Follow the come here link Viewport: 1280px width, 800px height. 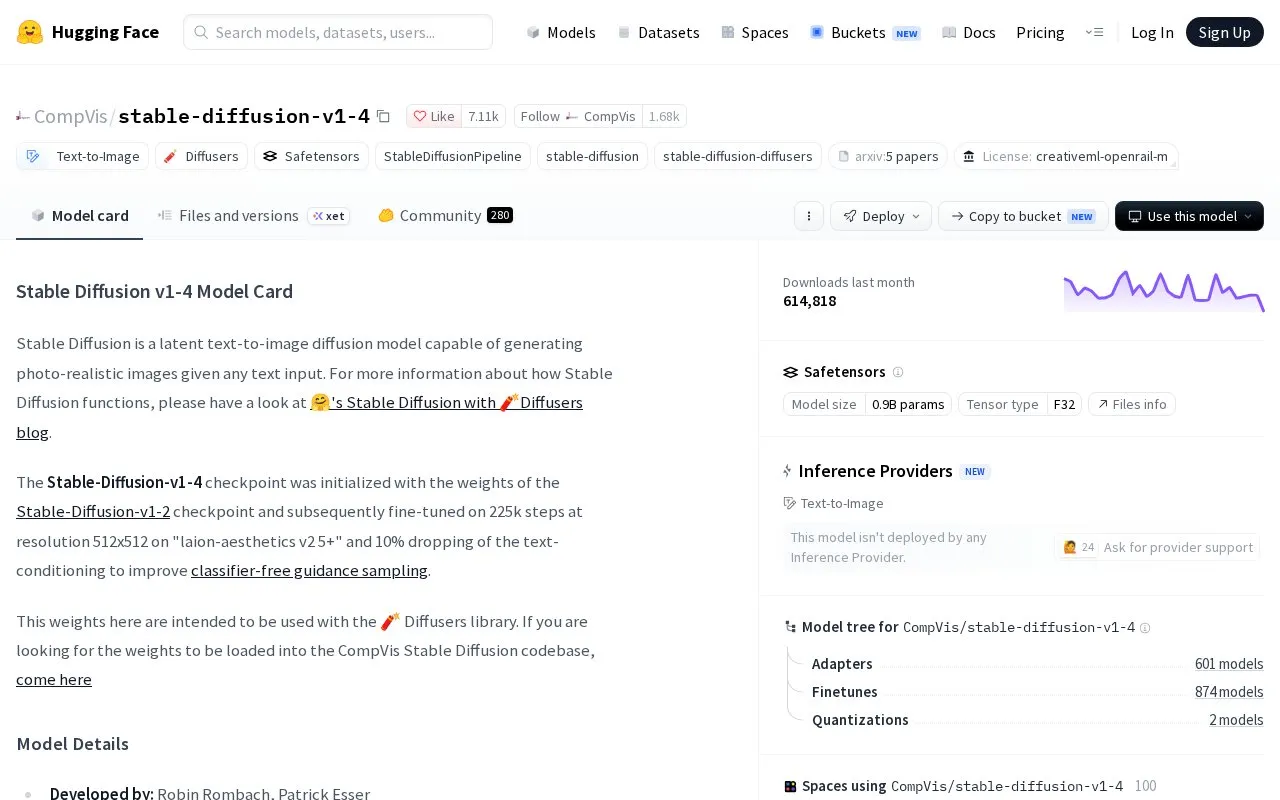point(54,679)
